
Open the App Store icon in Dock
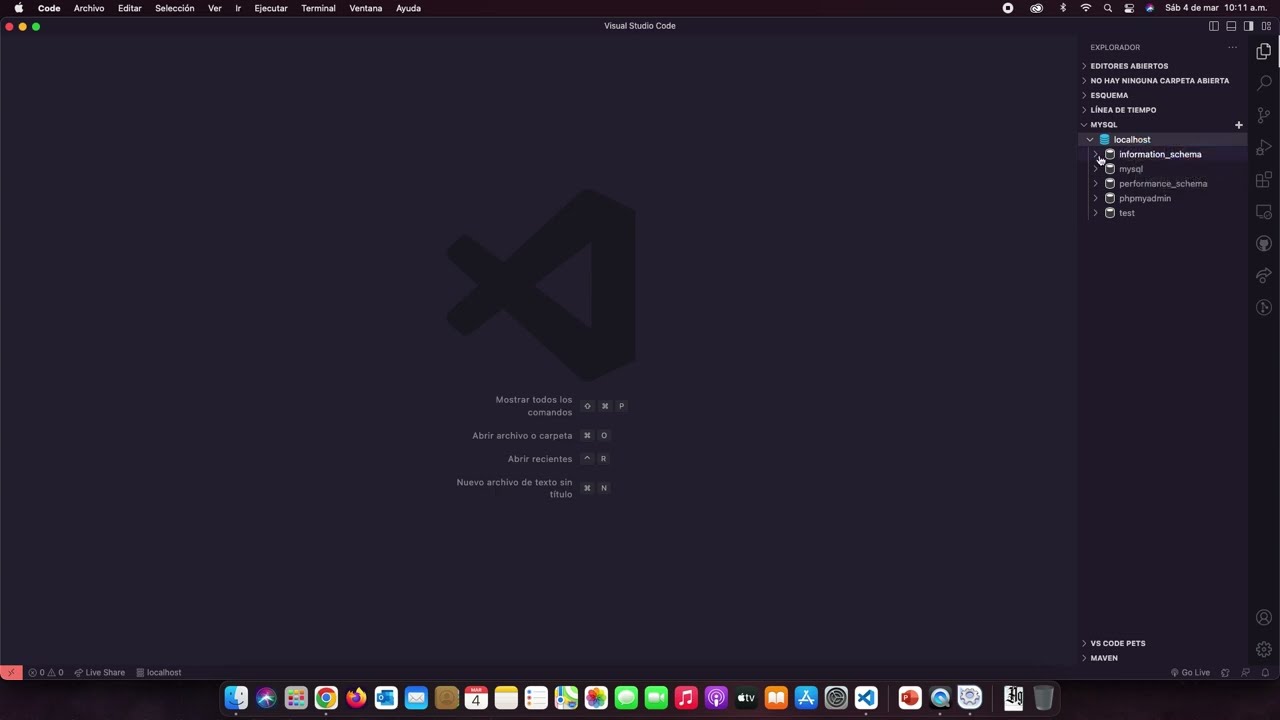(x=806, y=698)
